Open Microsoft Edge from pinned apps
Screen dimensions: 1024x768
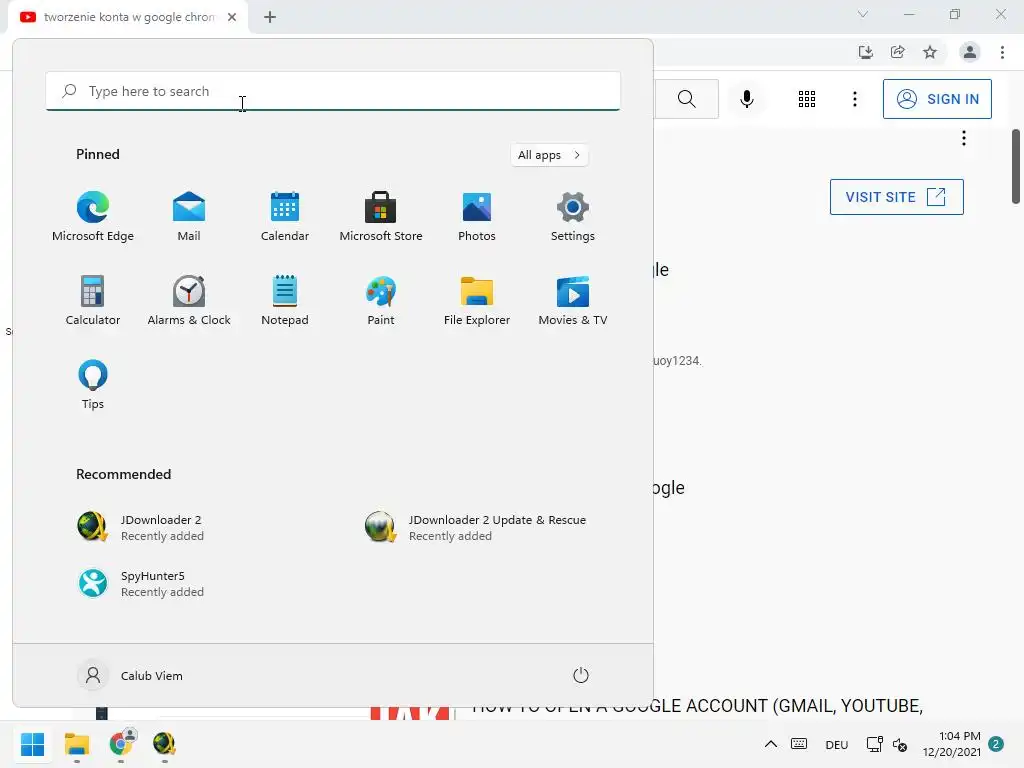pos(93,217)
